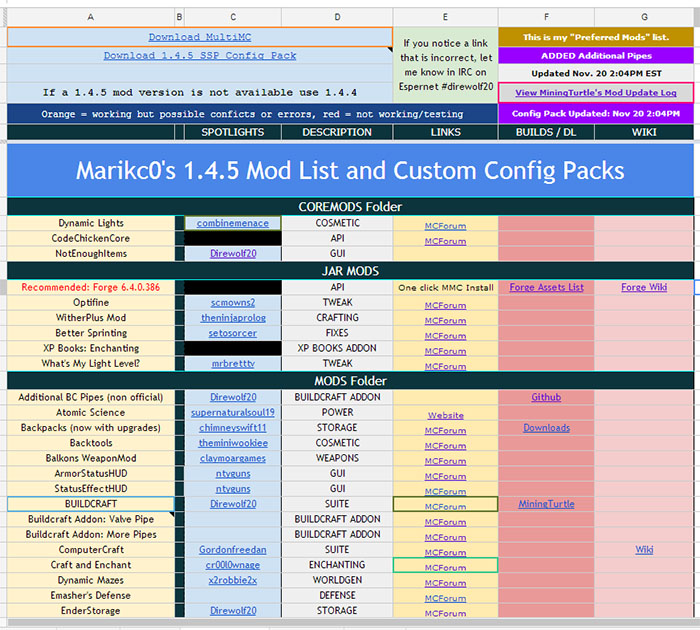Screen dimensions: 700x630
Task: Select column C header
Action: [233, 17]
